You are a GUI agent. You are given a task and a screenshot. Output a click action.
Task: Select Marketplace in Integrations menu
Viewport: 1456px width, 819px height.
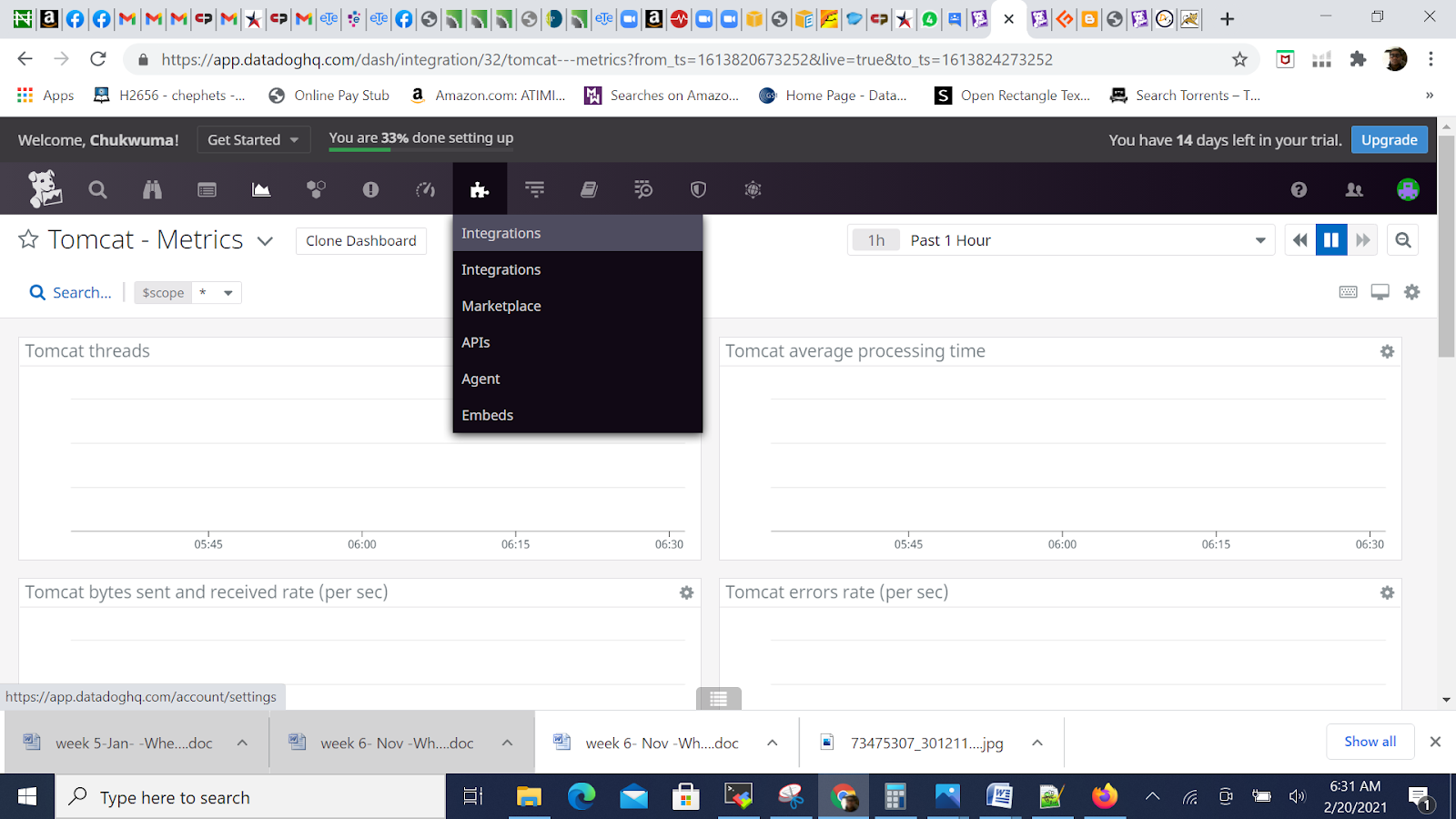pyautogui.click(x=578, y=306)
